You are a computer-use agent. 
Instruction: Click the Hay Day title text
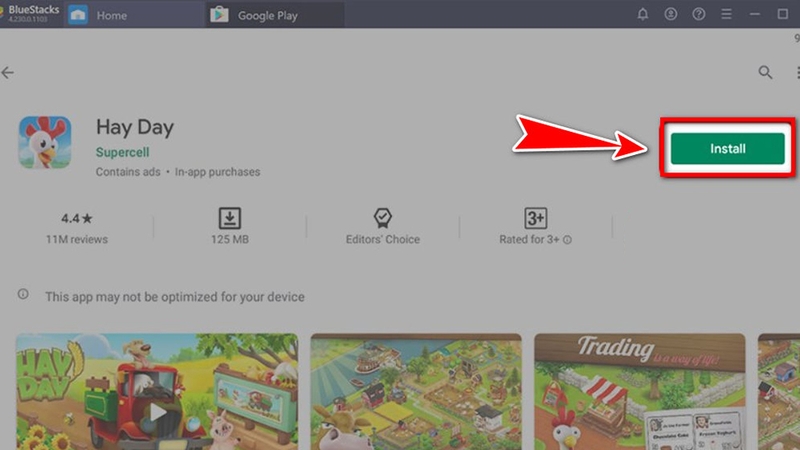coord(135,127)
